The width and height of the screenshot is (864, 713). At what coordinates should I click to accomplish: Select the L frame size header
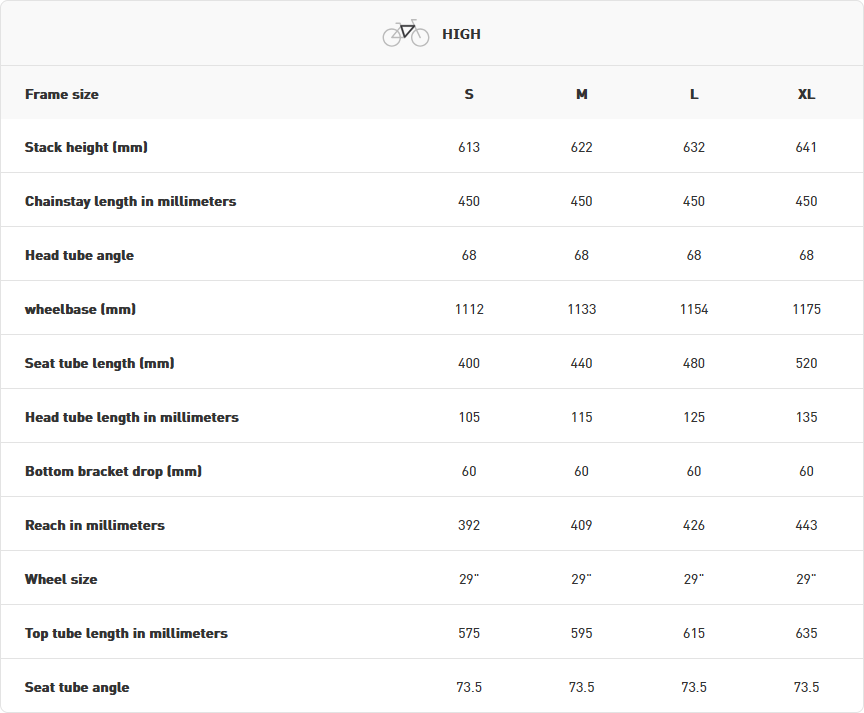tap(694, 94)
